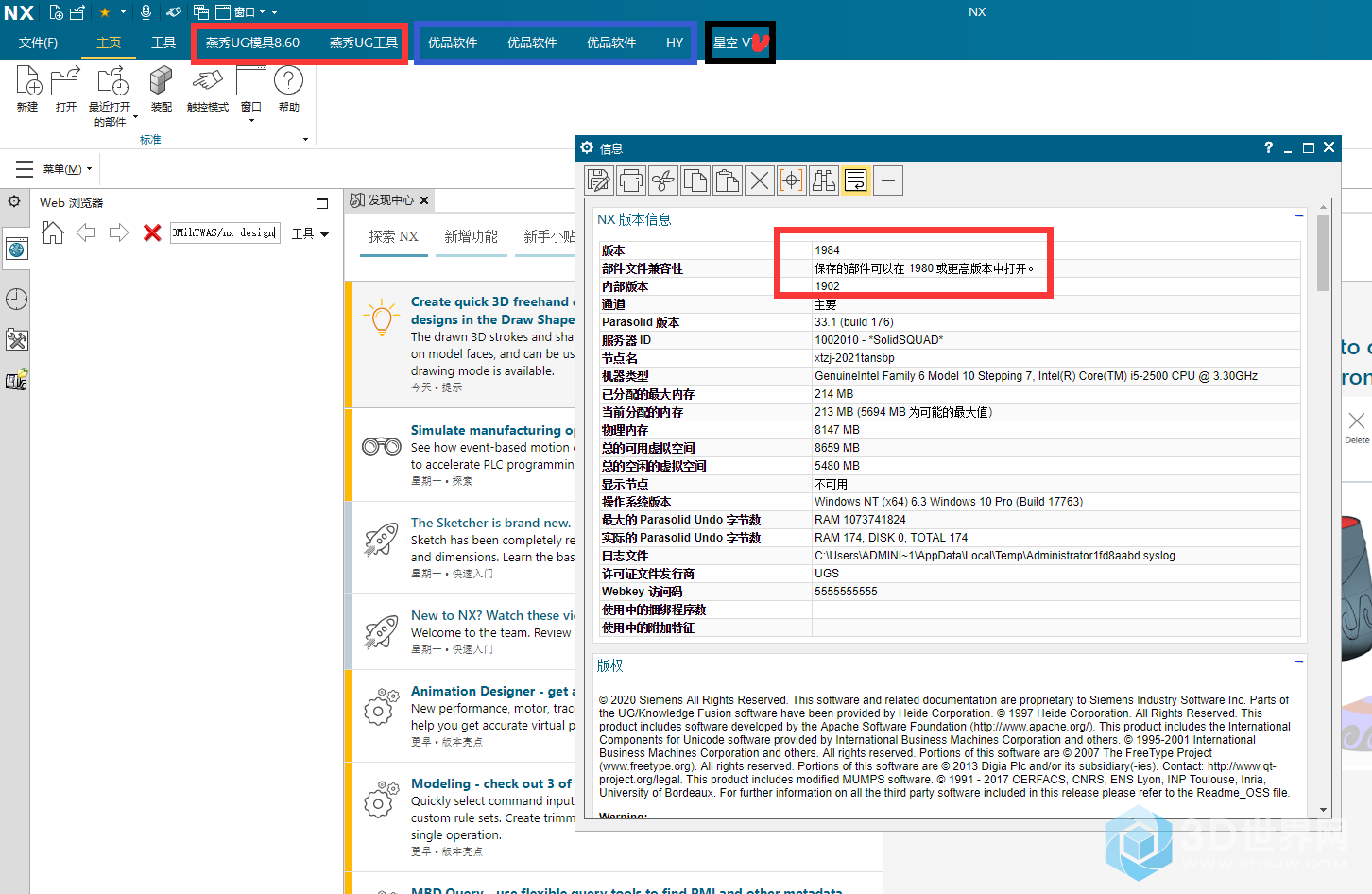Screen dimensions: 1372x894
Task: Select the 新增功能 discovery tab
Action: pyautogui.click(x=471, y=236)
